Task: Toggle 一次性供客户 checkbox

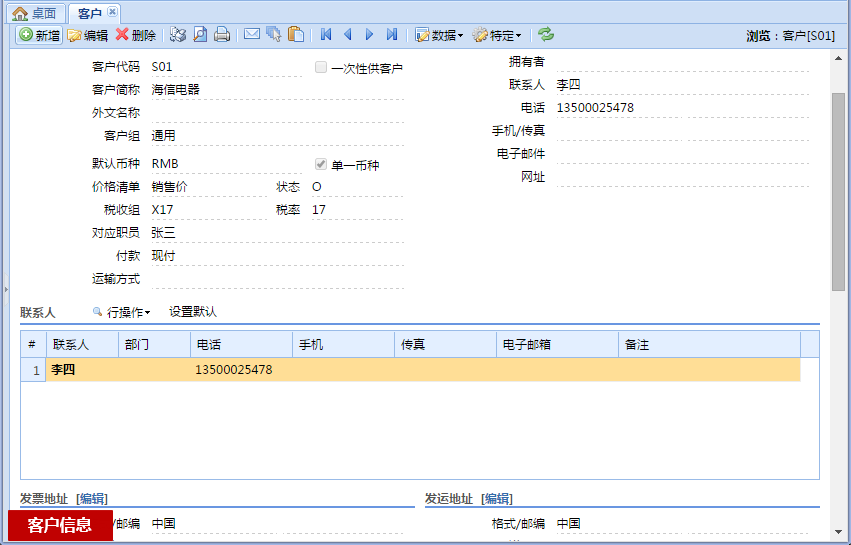Action: pos(321,67)
